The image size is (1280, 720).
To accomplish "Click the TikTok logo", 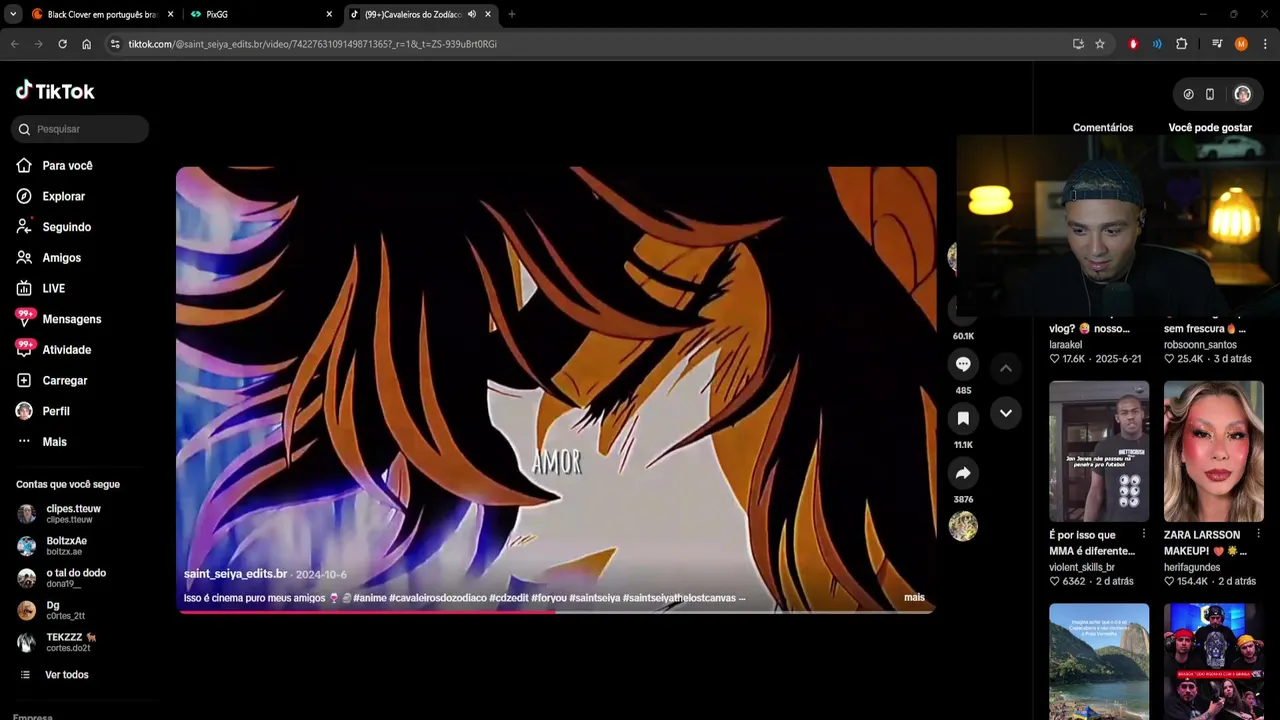I will [x=55, y=91].
